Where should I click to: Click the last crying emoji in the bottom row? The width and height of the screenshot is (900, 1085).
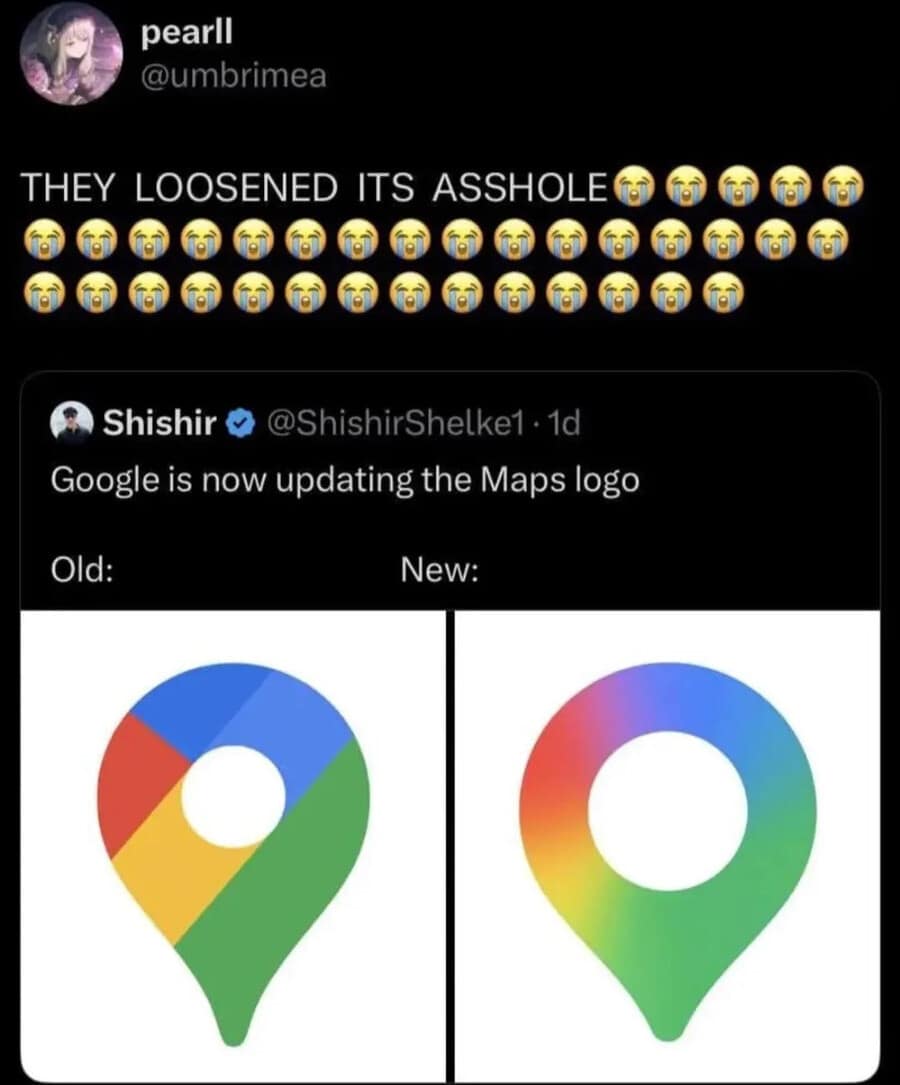tap(719, 291)
